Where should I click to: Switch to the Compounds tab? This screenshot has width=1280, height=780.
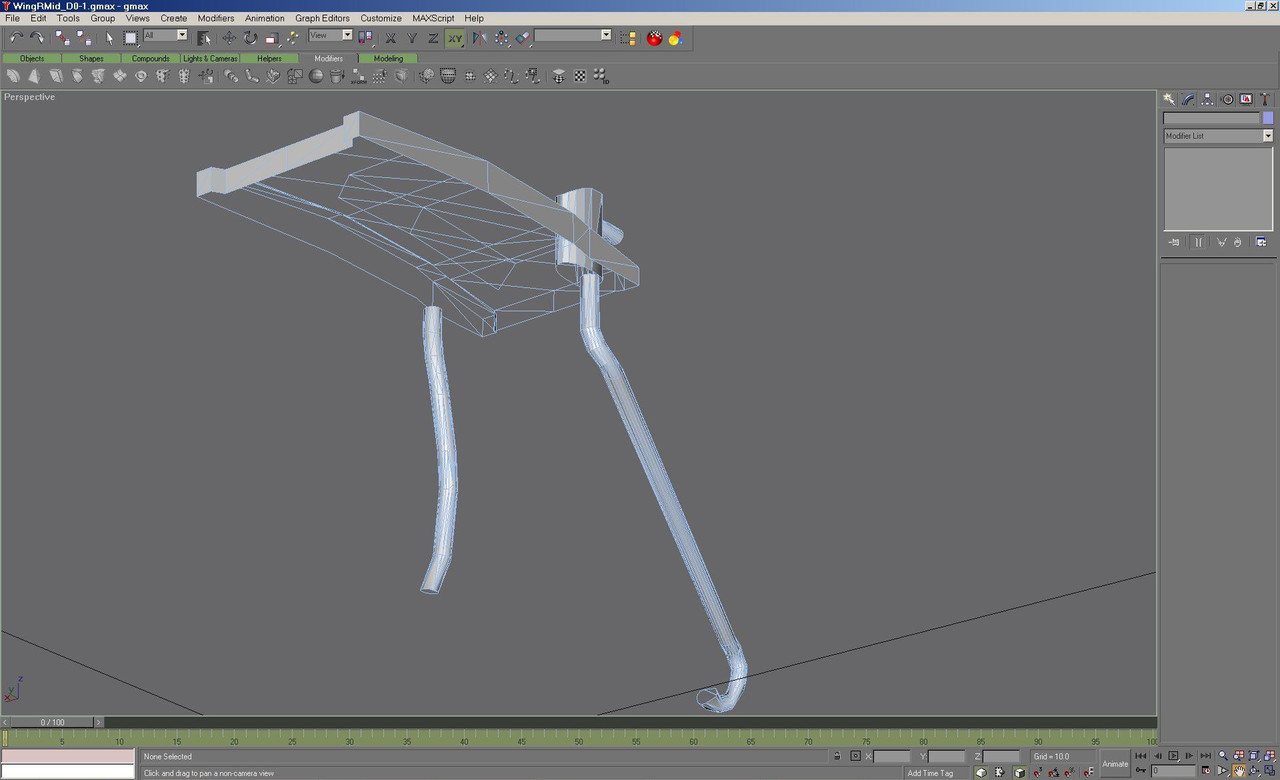pyautogui.click(x=150, y=58)
